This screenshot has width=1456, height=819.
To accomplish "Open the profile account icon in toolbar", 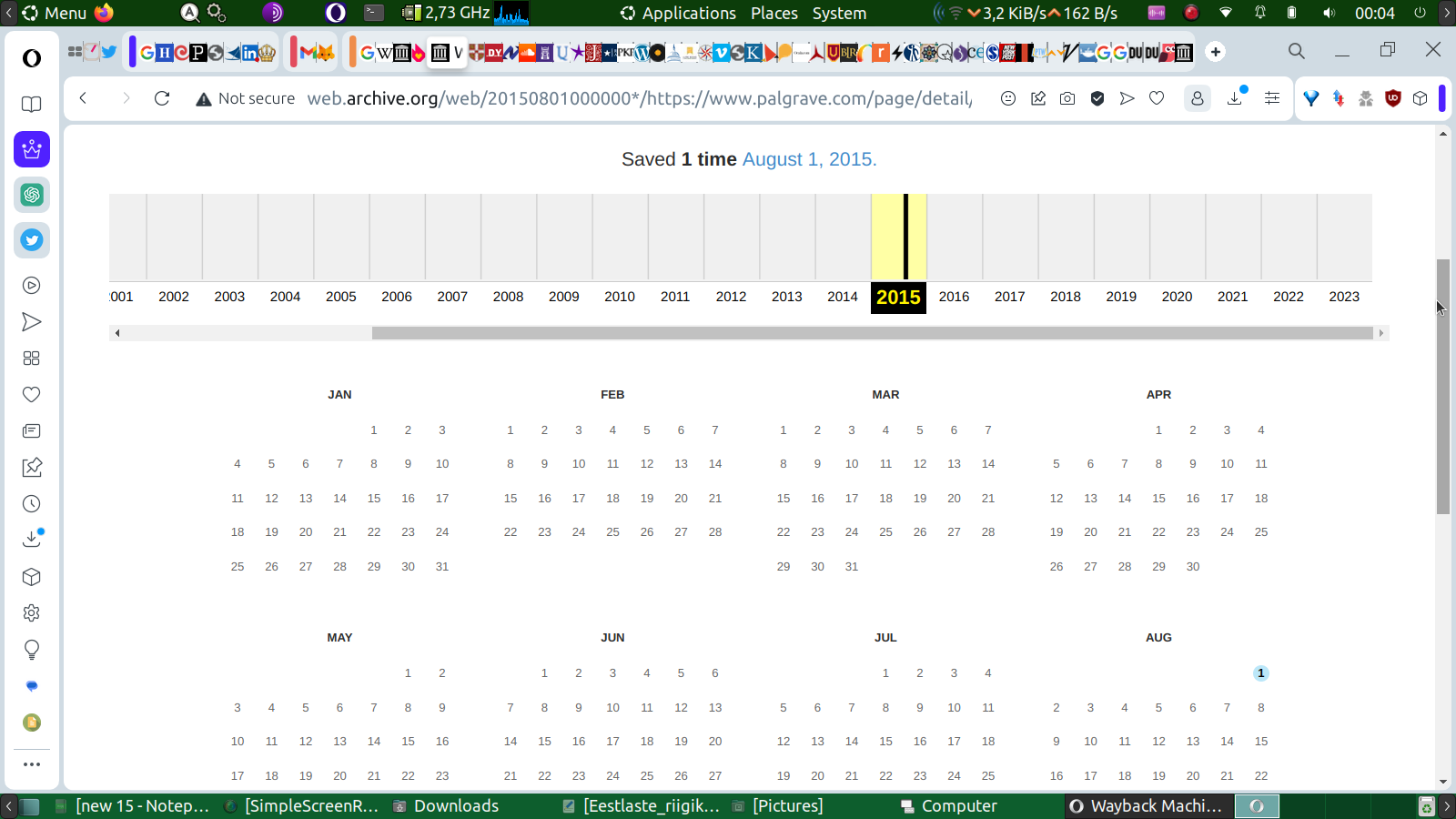I will [x=1198, y=98].
